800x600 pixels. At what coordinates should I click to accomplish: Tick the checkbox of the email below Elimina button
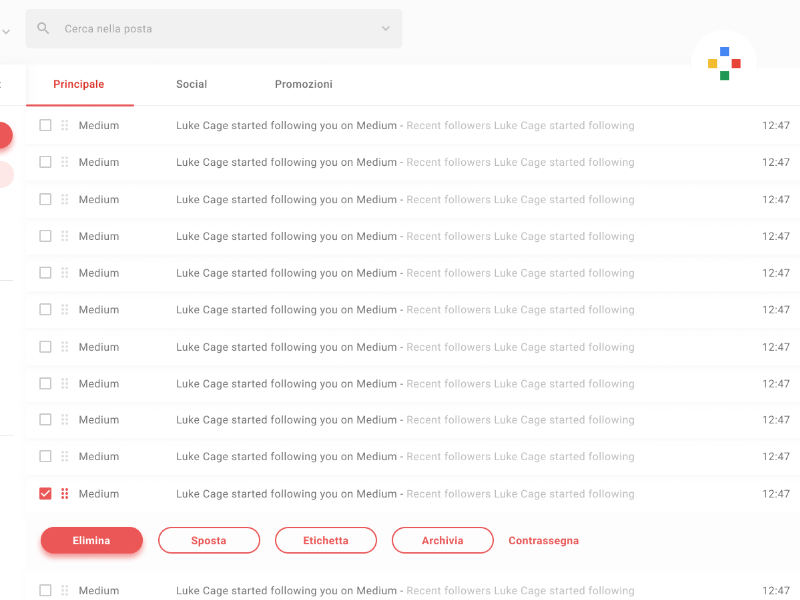45,590
